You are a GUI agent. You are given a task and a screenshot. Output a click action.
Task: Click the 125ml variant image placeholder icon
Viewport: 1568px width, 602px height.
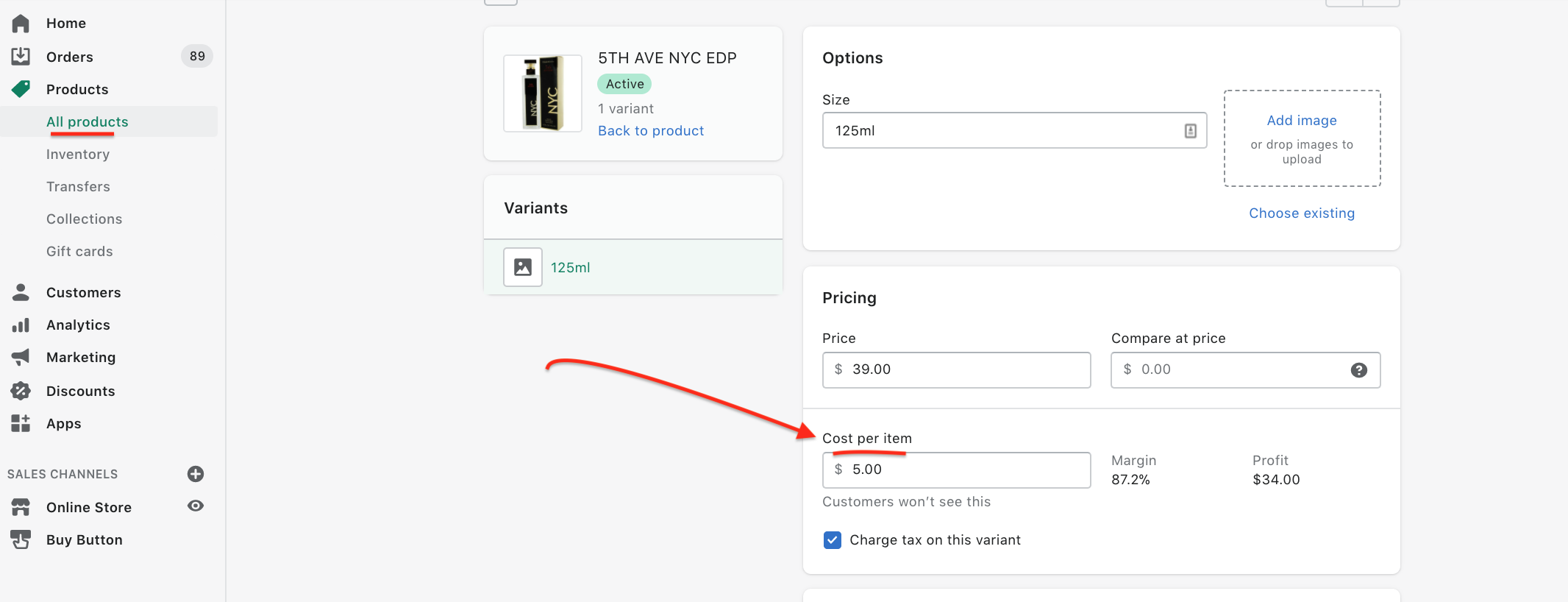coord(523,267)
